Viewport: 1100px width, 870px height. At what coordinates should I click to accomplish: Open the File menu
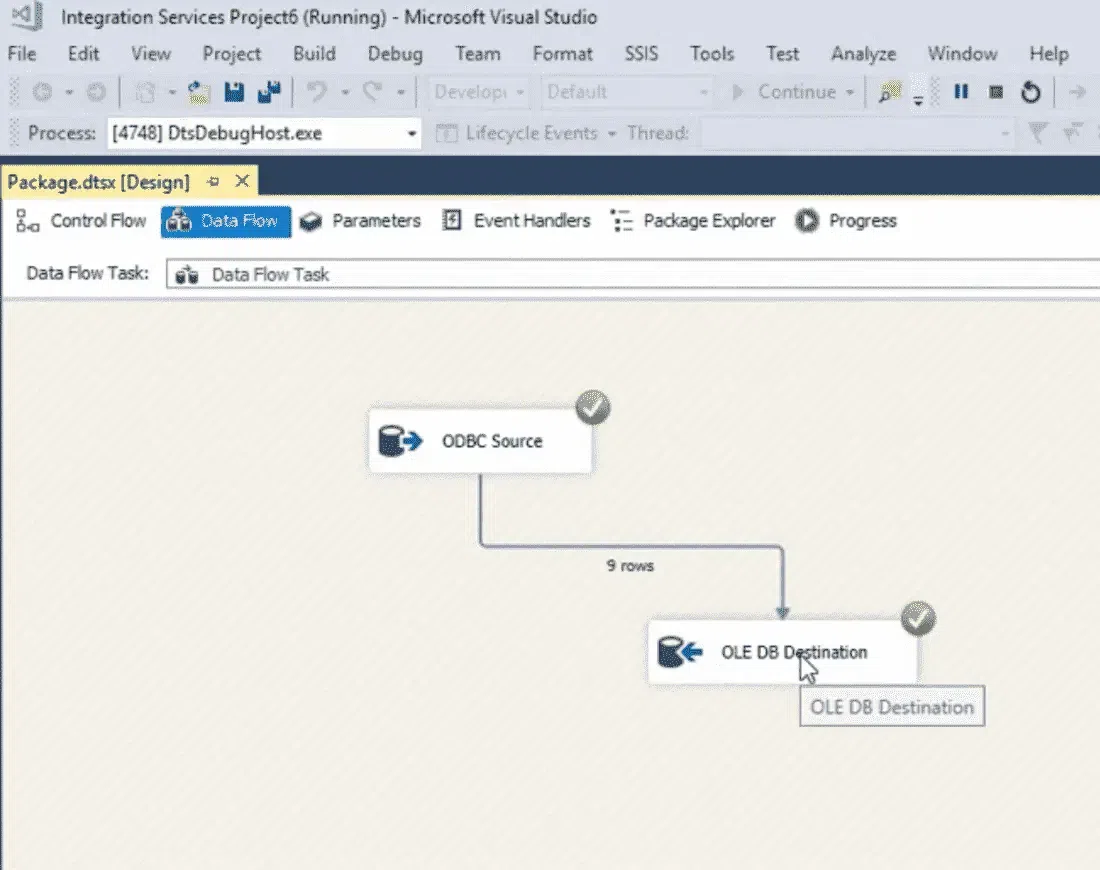(x=22, y=54)
